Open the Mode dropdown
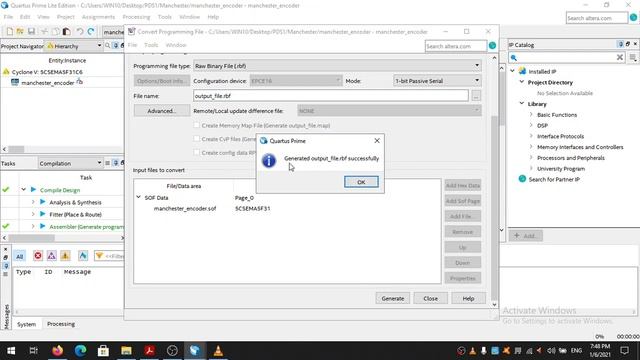Viewport: 640px width, 360px height. coord(437,81)
